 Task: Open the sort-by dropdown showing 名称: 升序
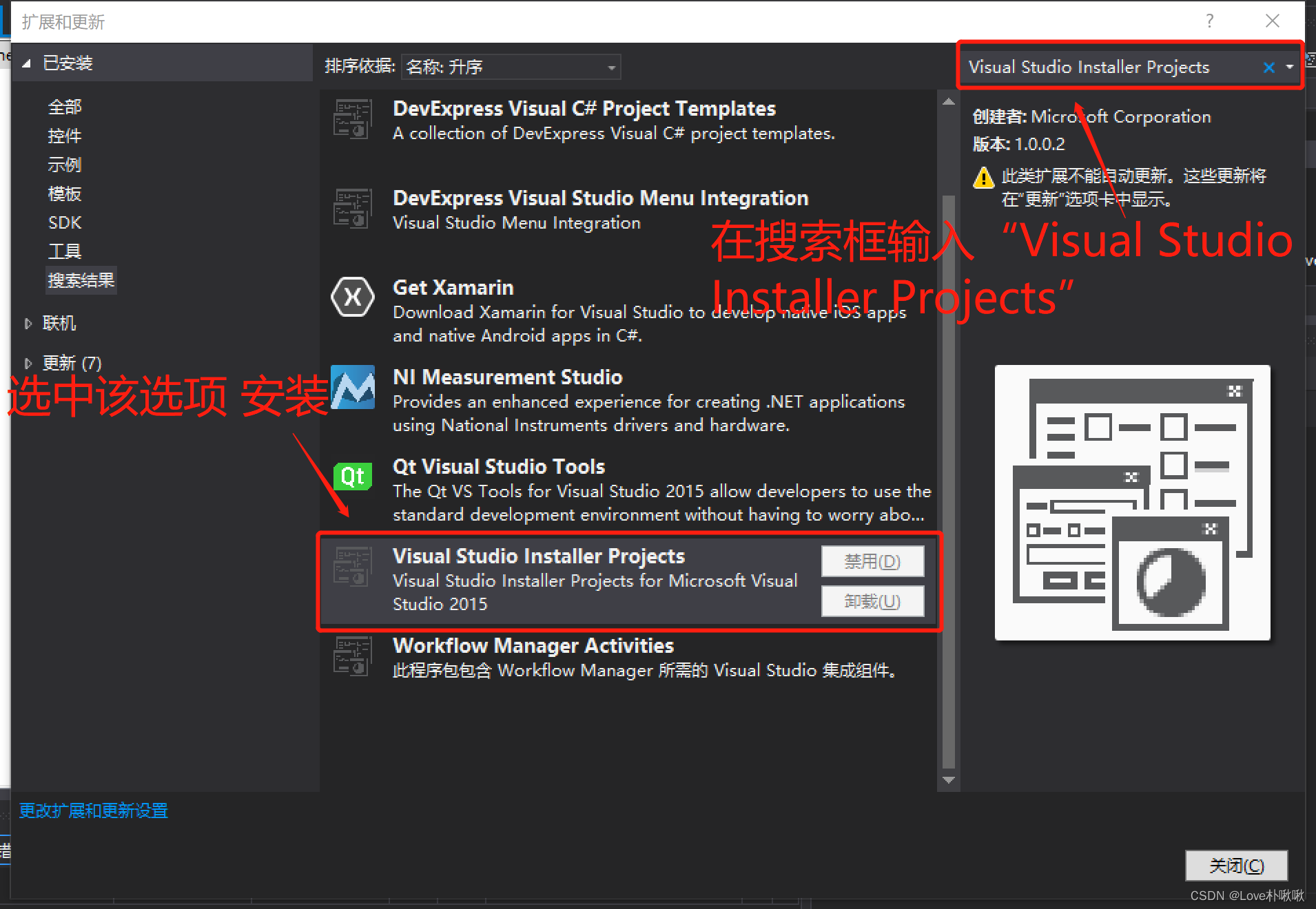click(x=511, y=67)
